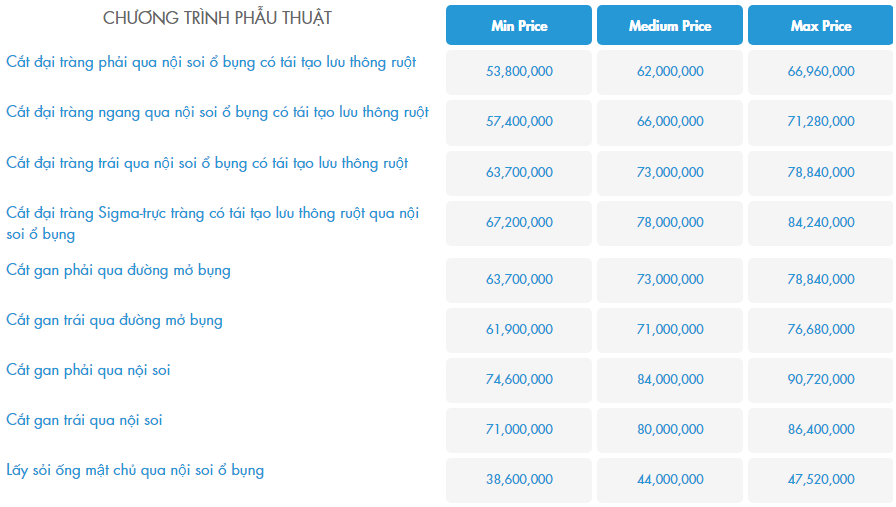The width and height of the screenshot is (896, 507).
Task: Click the 'CHƯƠNG TRÌNH PHẪU THUẬT' heading
Action: point(217,18)
